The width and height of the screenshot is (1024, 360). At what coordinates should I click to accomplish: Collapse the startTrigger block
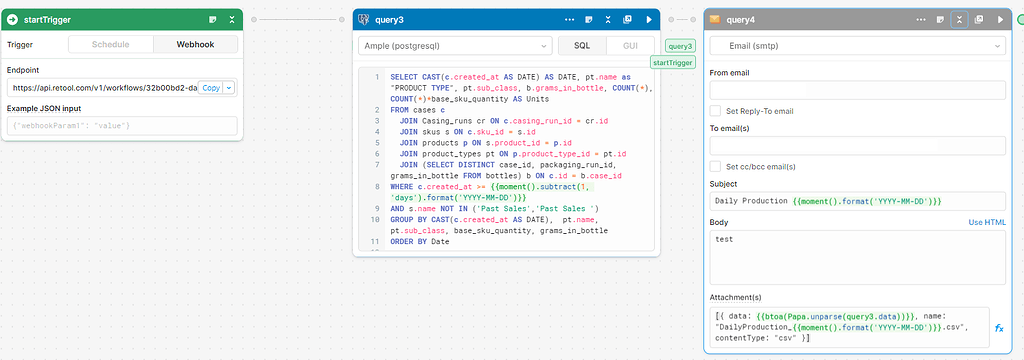pos(232,20)
